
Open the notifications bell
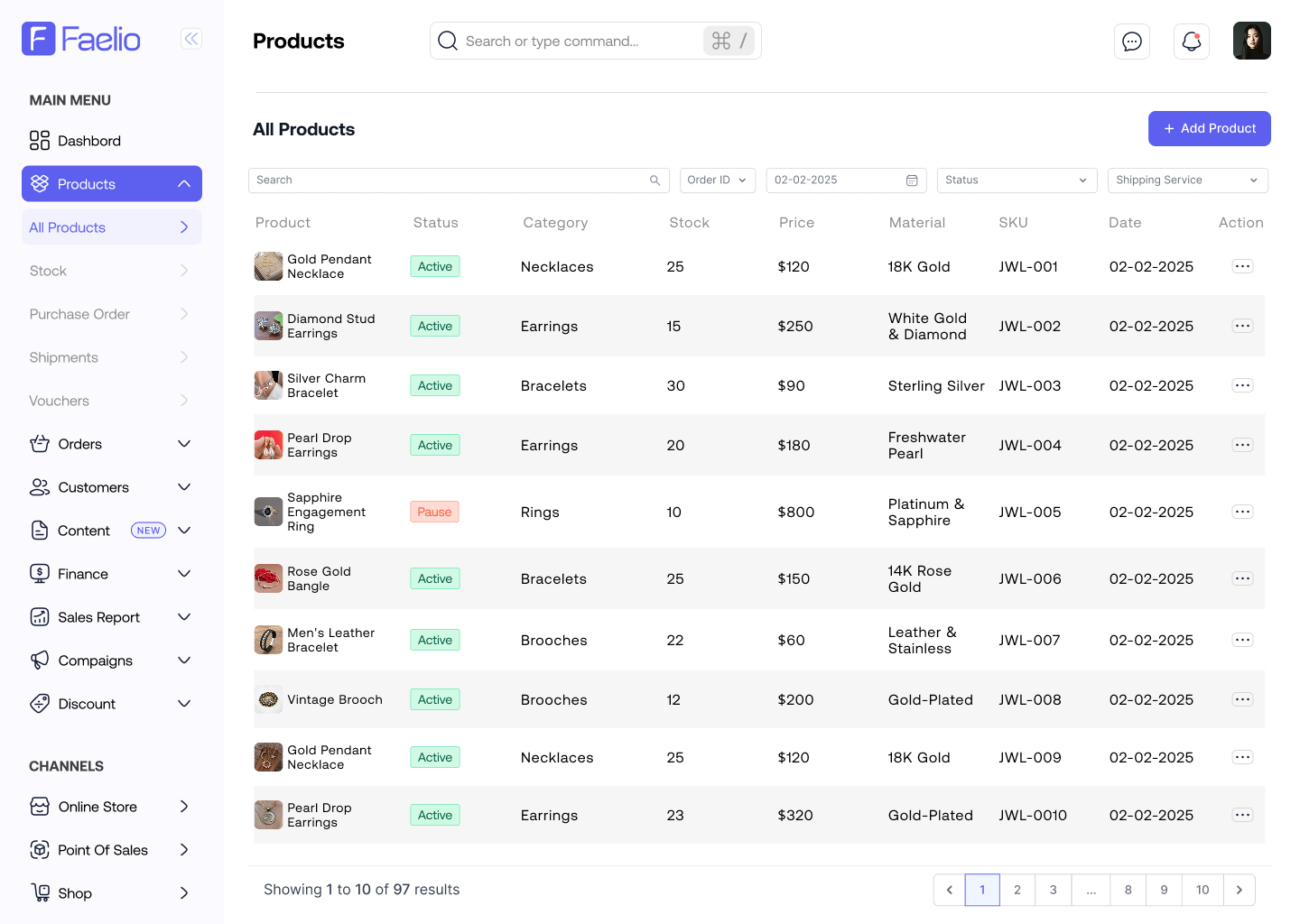tap(1191, 42)
